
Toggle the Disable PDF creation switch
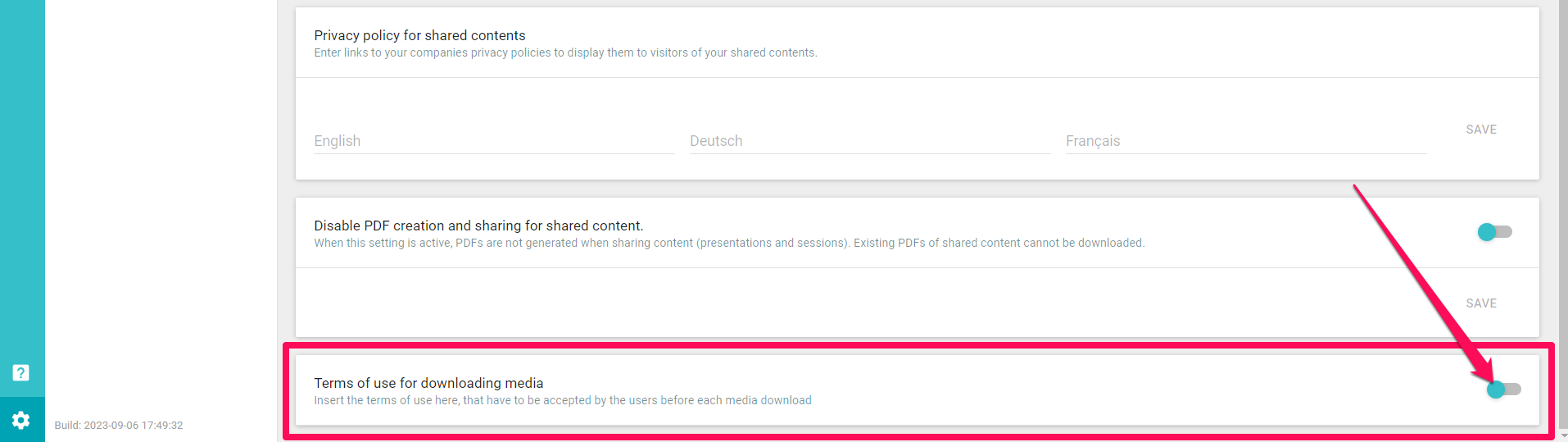[x=1494, y=232]
